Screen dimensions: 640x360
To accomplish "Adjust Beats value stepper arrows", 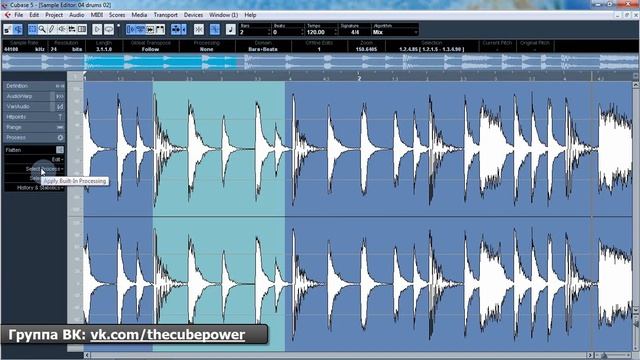I will 303,32.
